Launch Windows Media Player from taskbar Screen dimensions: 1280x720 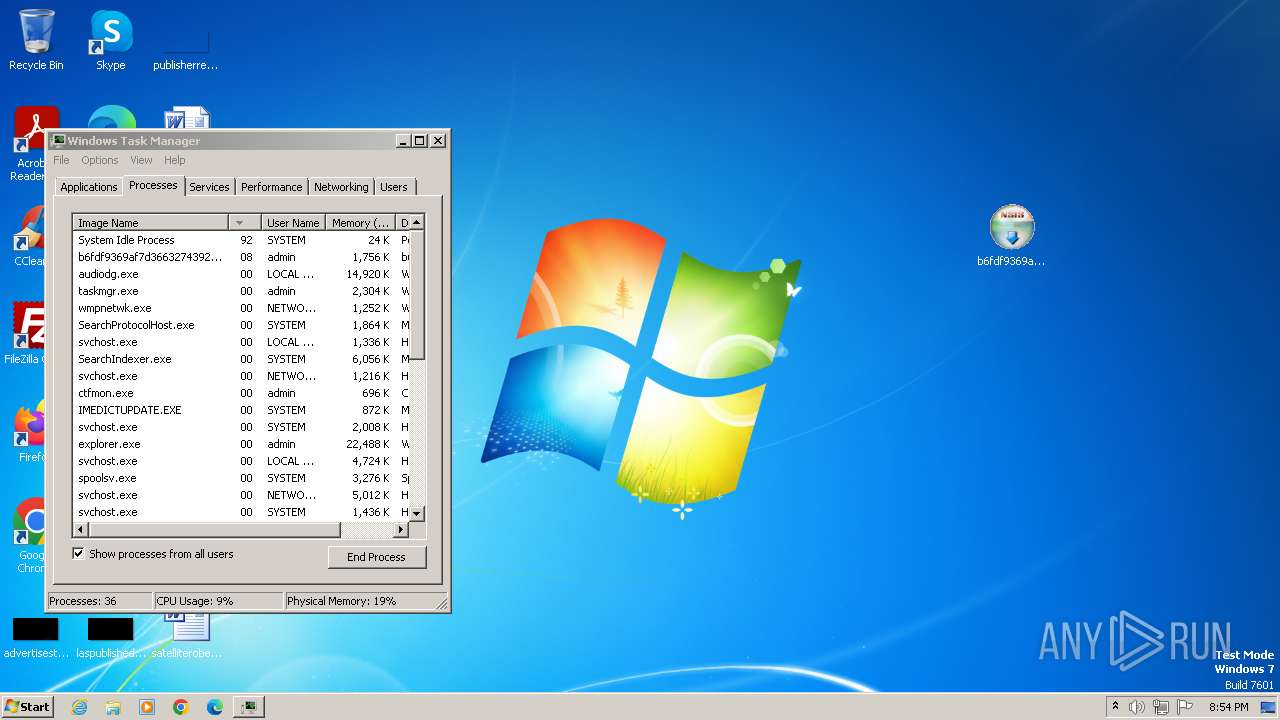(x=147, y=707)
